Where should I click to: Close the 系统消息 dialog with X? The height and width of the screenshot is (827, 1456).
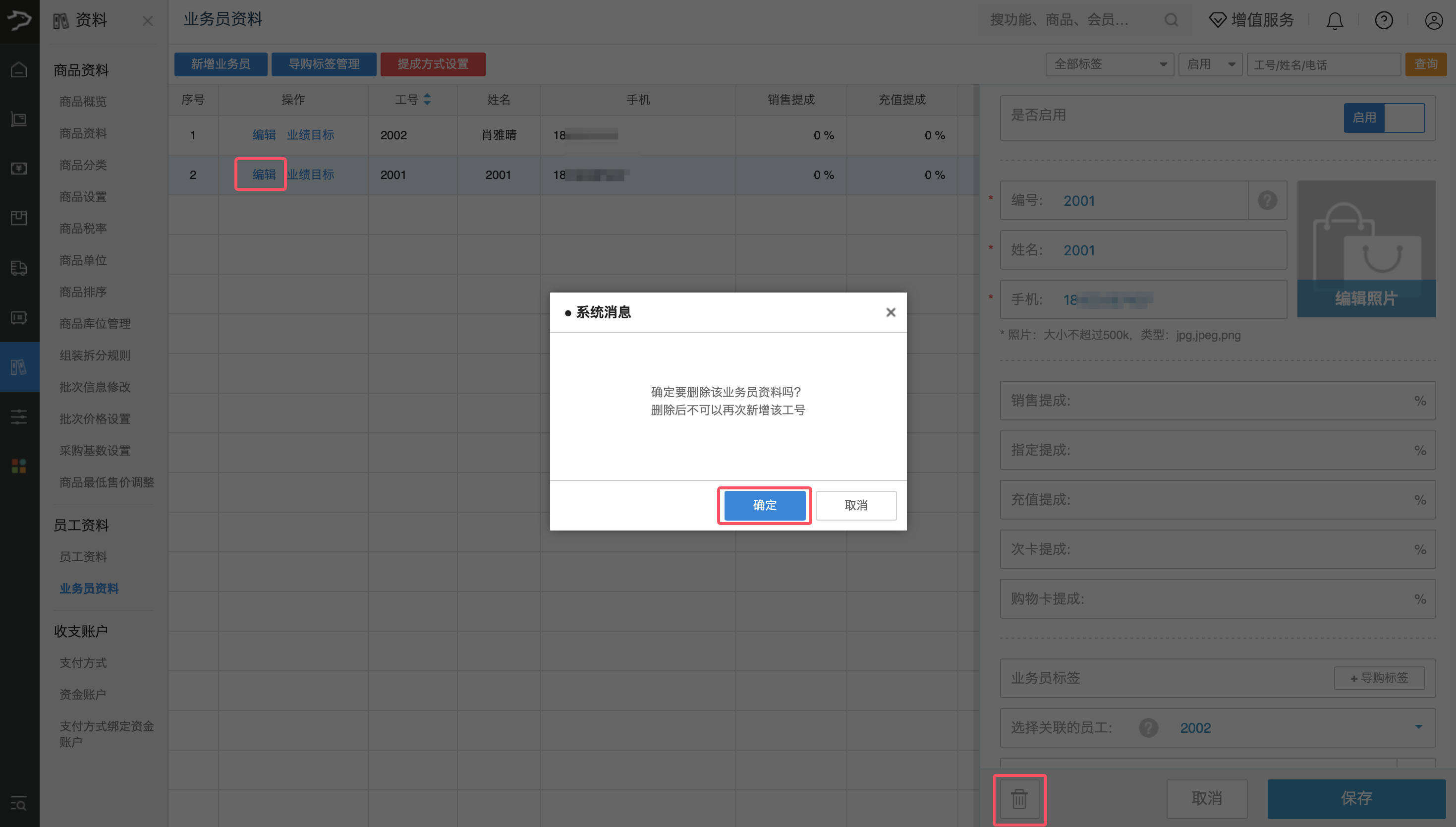click(890, 312)
